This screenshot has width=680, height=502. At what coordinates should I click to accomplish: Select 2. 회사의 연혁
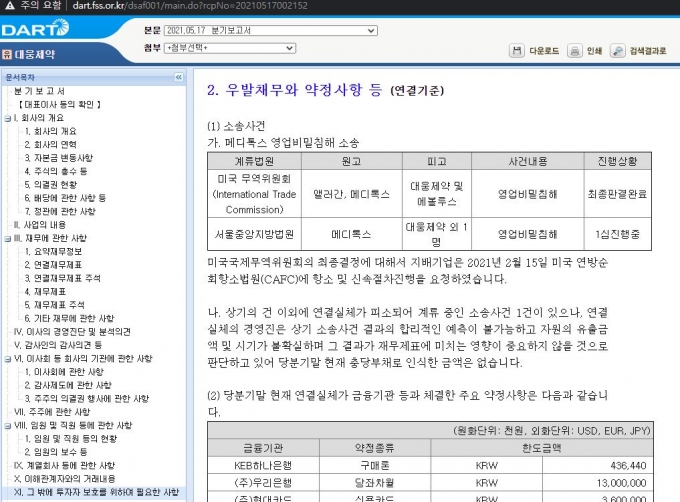[50, 144]
